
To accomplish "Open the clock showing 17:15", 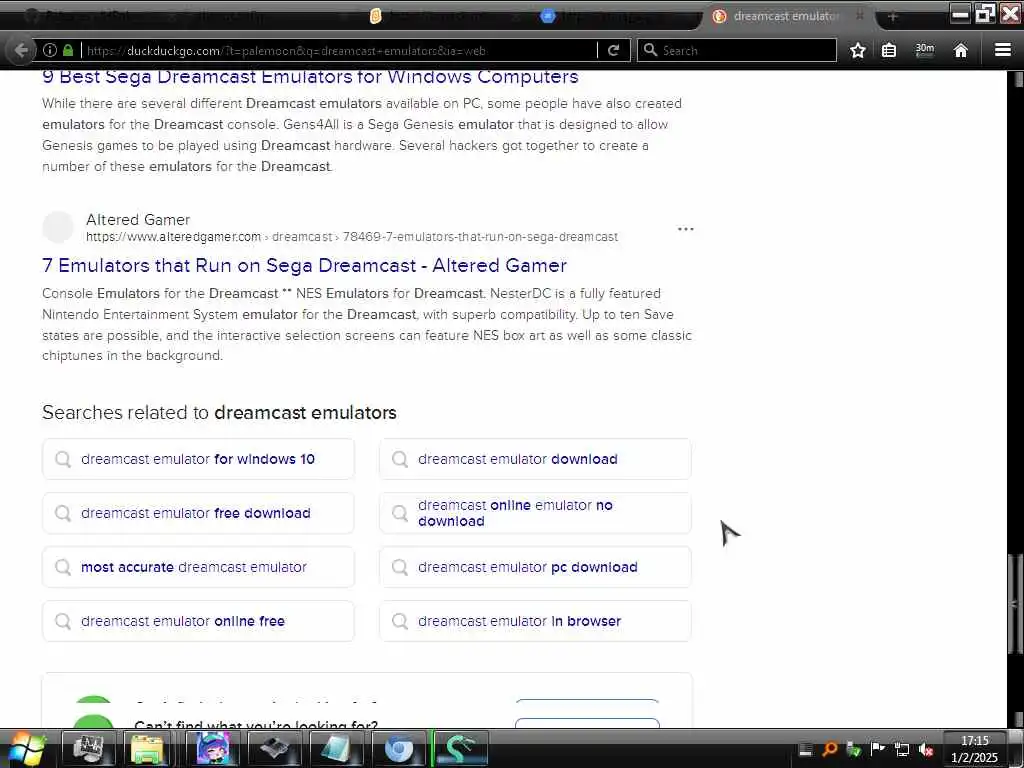I will tap(974, 749).
